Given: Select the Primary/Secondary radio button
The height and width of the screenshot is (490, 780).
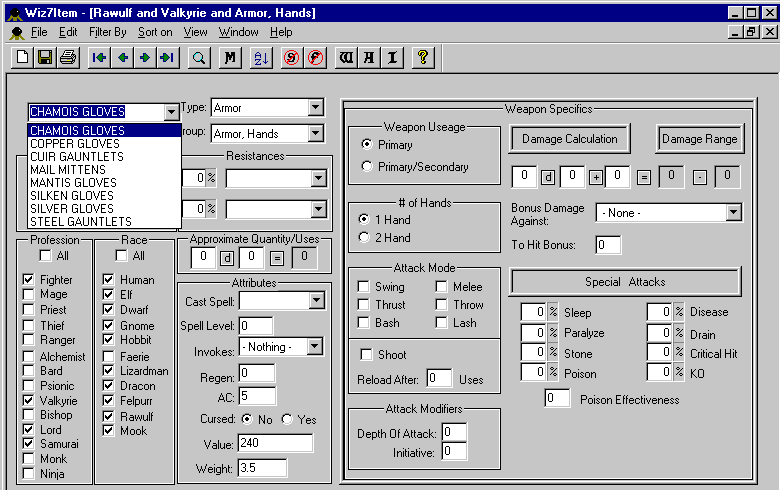Looking at the screenshot, I should tap(367, 166).
